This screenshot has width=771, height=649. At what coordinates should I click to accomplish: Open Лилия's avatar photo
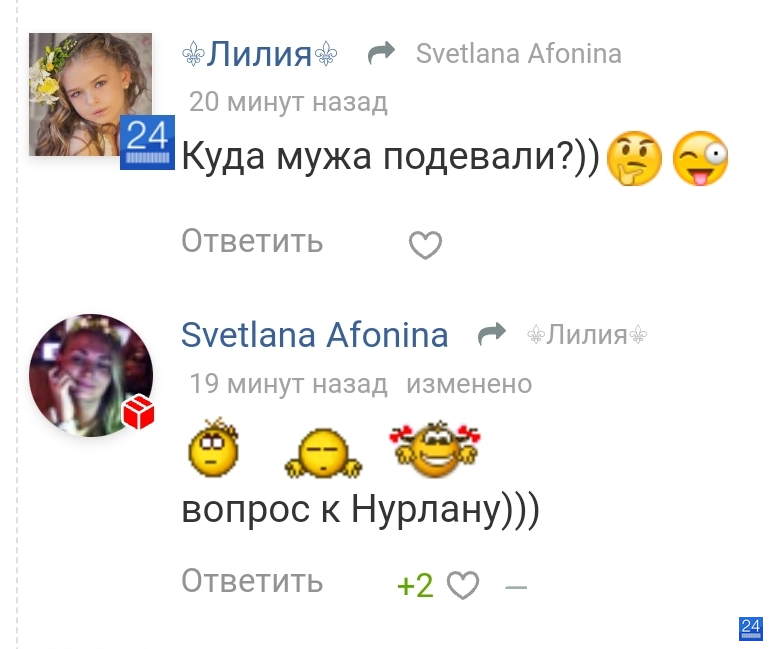(90, 94)
